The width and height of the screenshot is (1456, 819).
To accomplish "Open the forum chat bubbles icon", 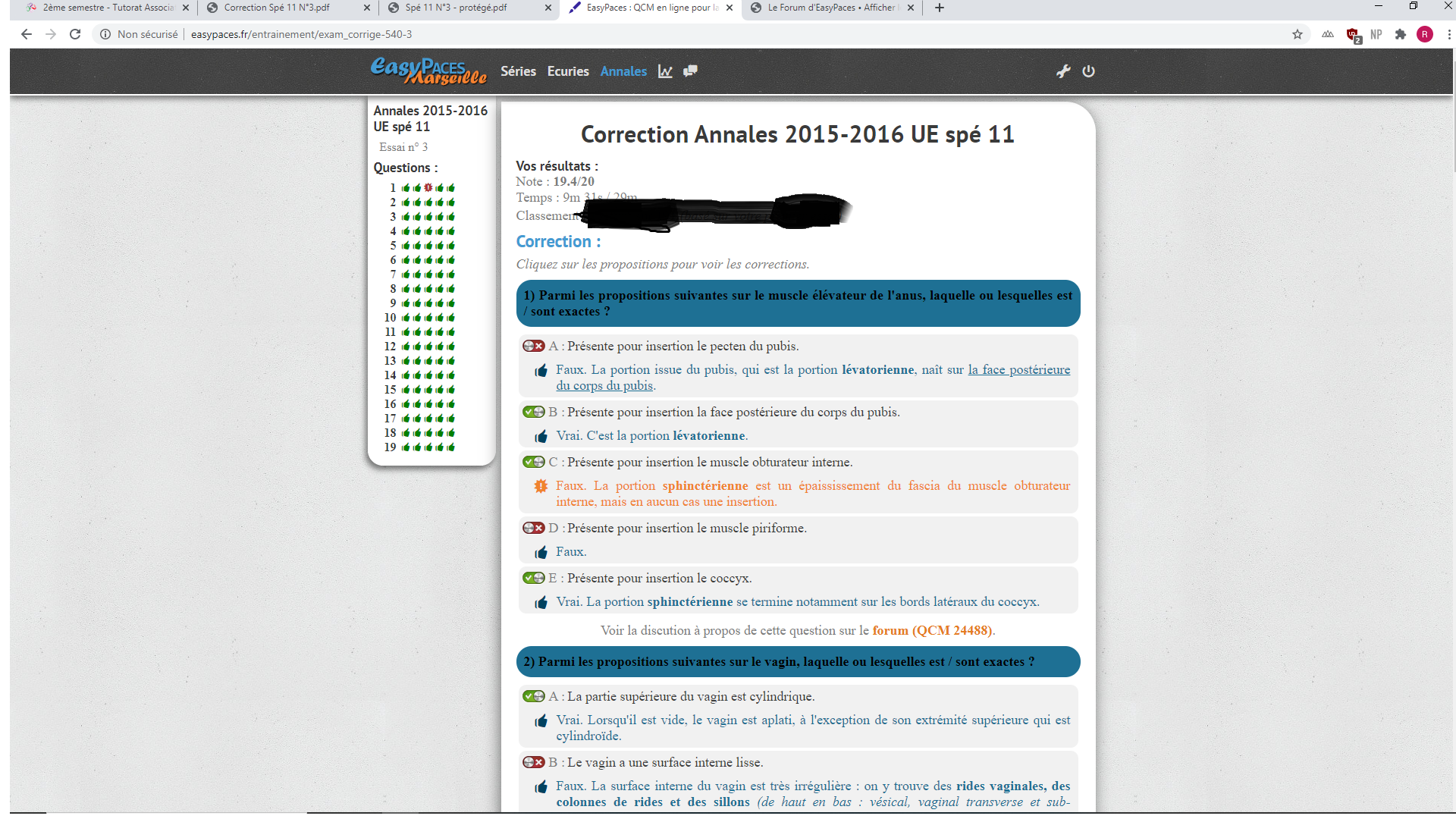I will (690, 71).
